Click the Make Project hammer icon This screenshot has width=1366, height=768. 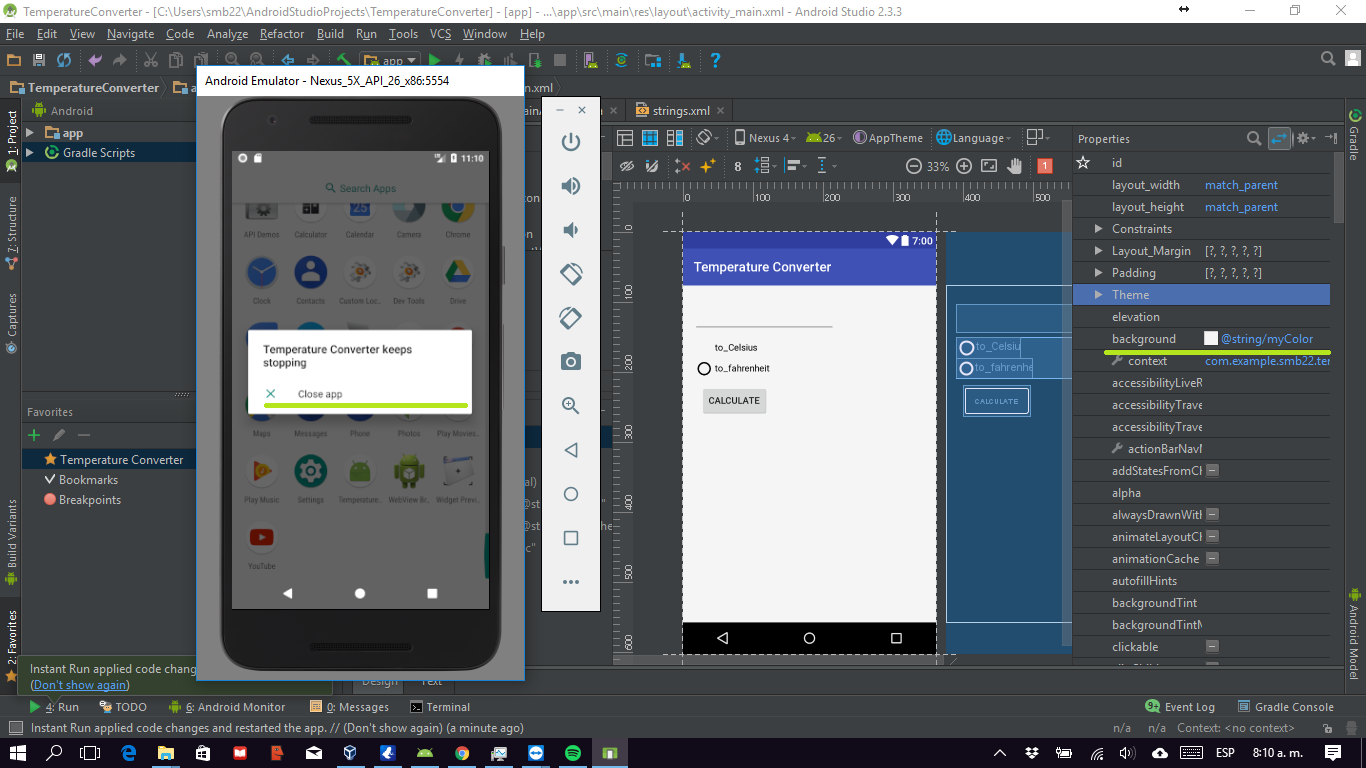click(344, 60)
